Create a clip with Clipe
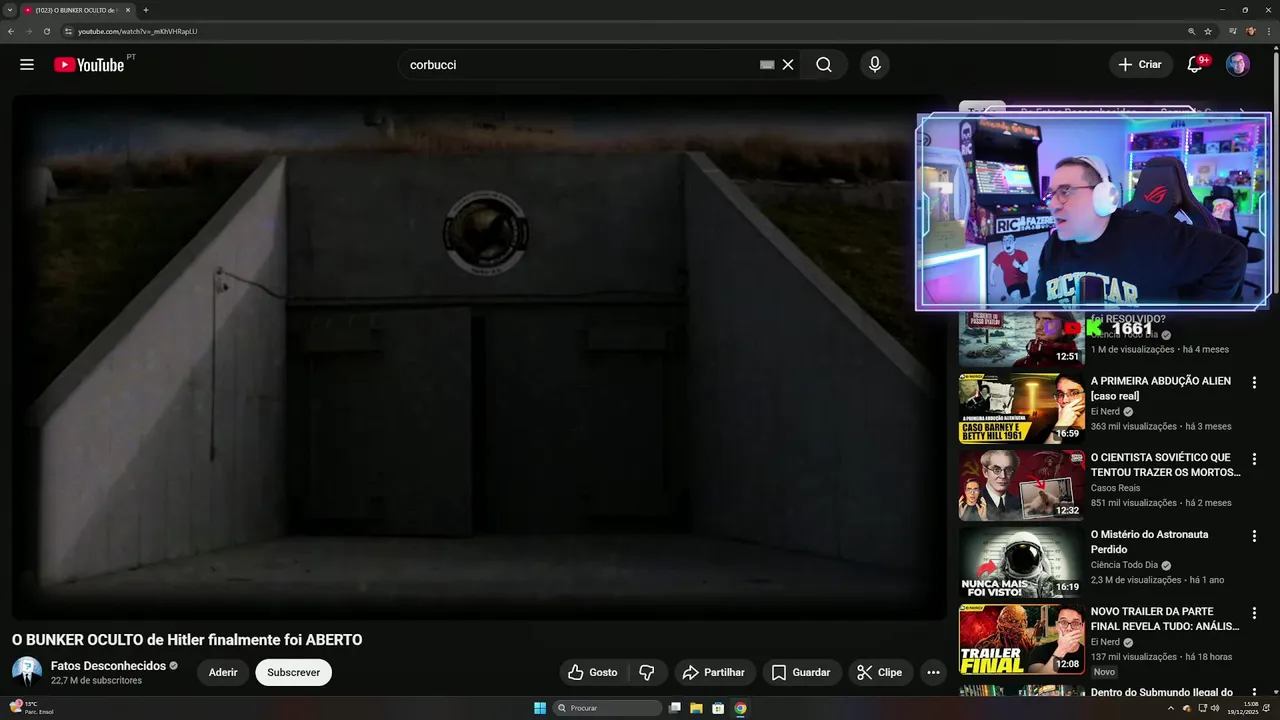Viewport: 1280px width, 720px height. tap(880, 672)
